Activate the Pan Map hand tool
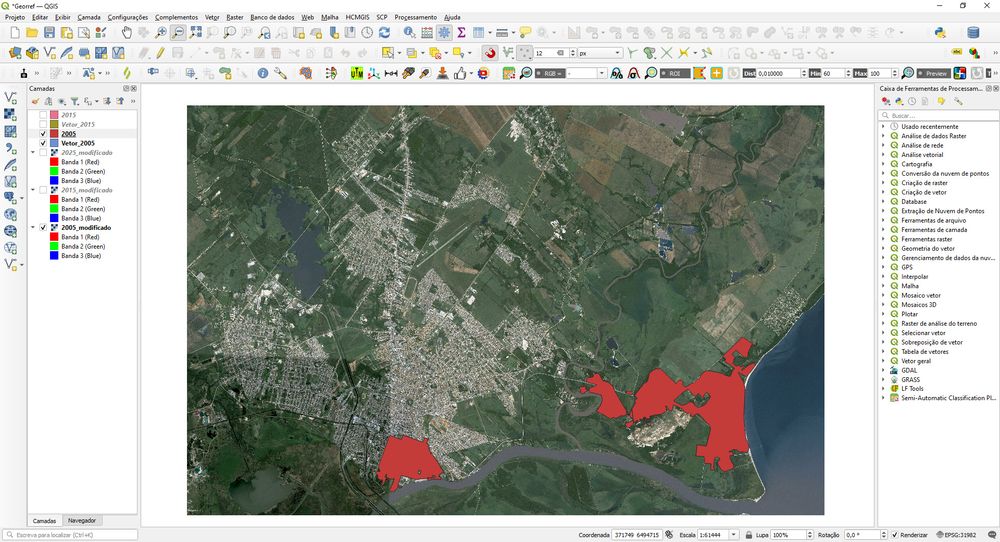The width and height of the screenshot is (1000, 542). (126, 33)
